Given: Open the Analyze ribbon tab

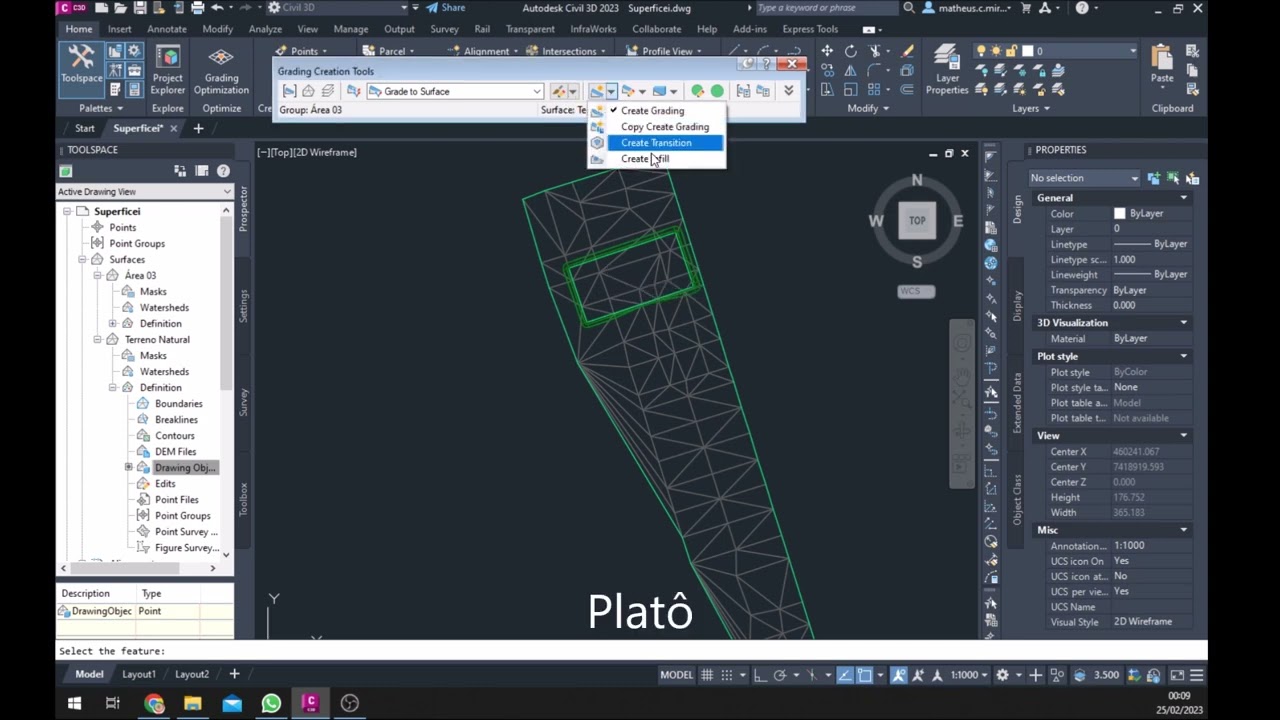Looking at the screenshot, I should [265, 29].
